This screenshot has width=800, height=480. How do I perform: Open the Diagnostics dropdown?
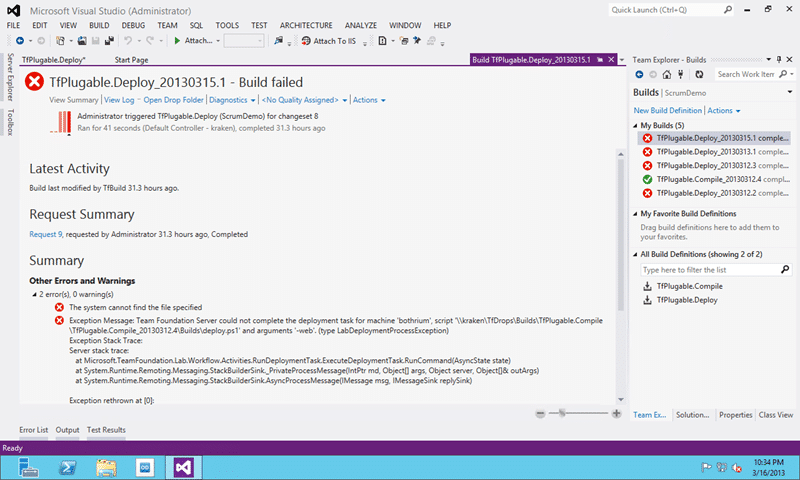[252, 100]
